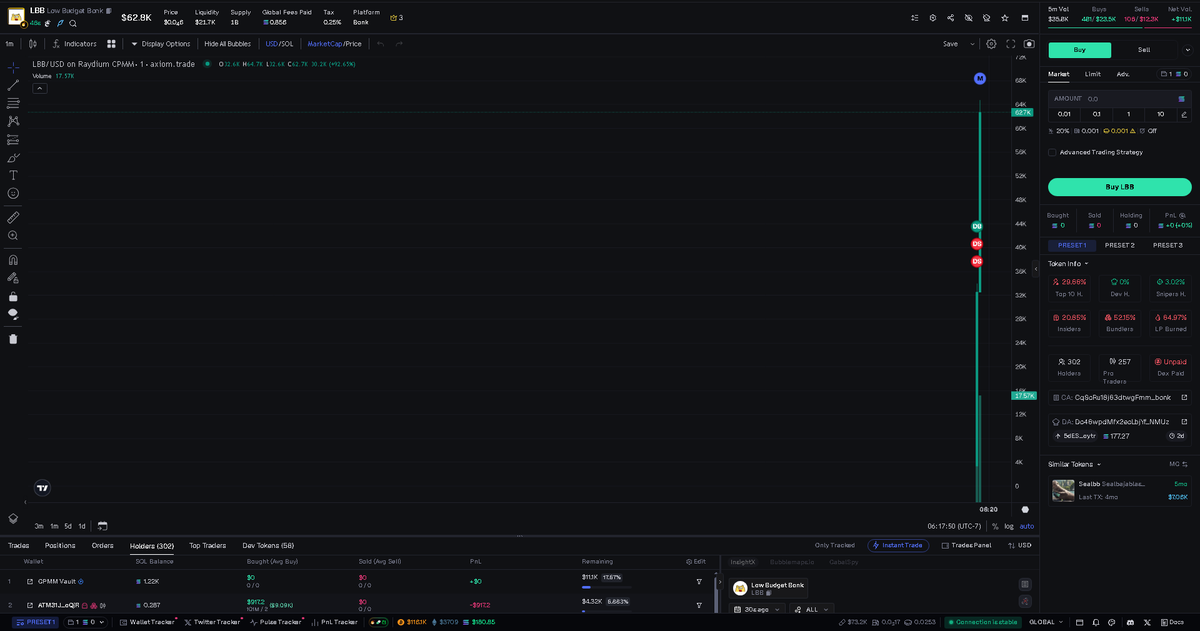Select PRESET 2 button

pyautogui.click(x=1119, y=245)
